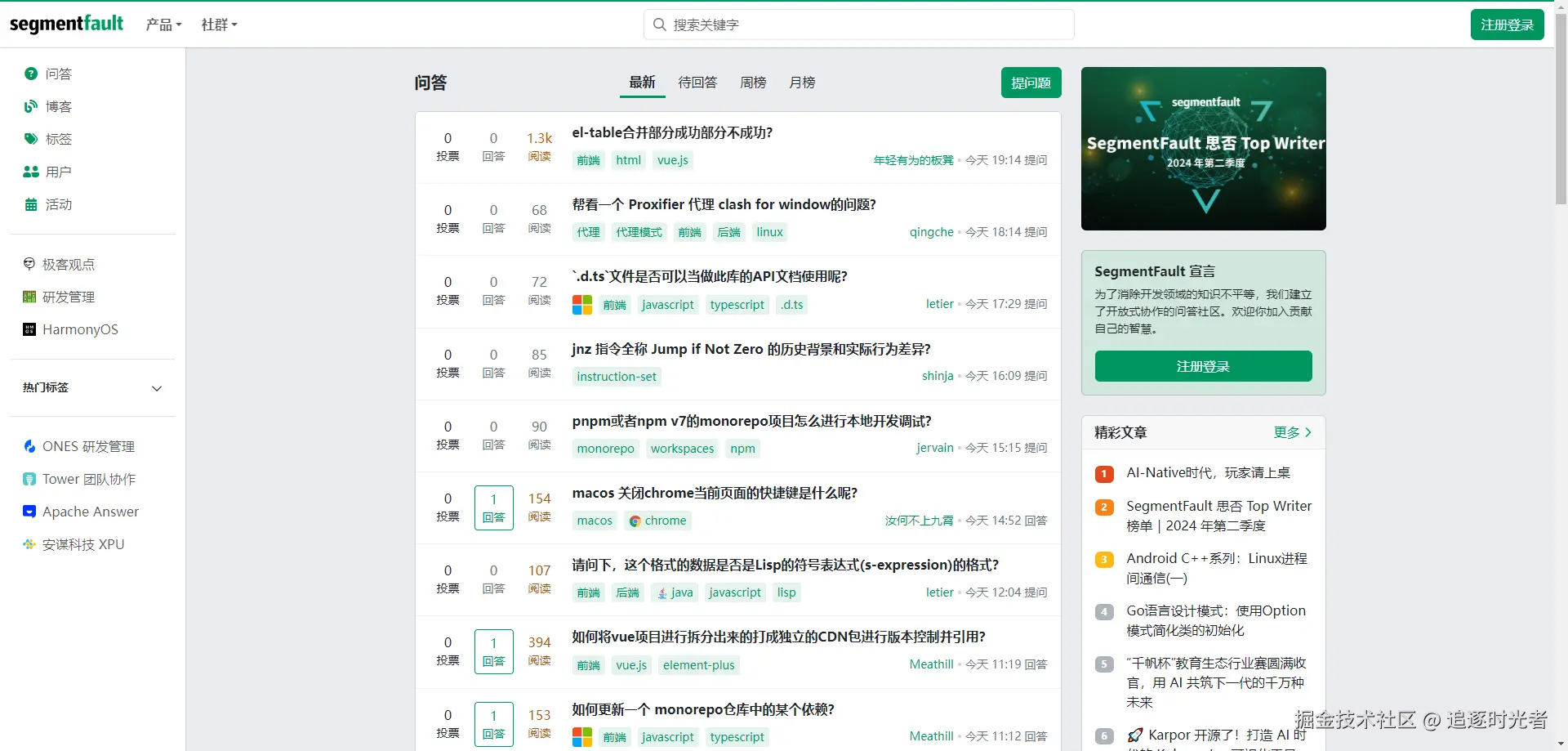Screen dimensions: 1568x751
Task: Click the 1 回答 box on the vue CDN question
Action: tap(493, 651)
